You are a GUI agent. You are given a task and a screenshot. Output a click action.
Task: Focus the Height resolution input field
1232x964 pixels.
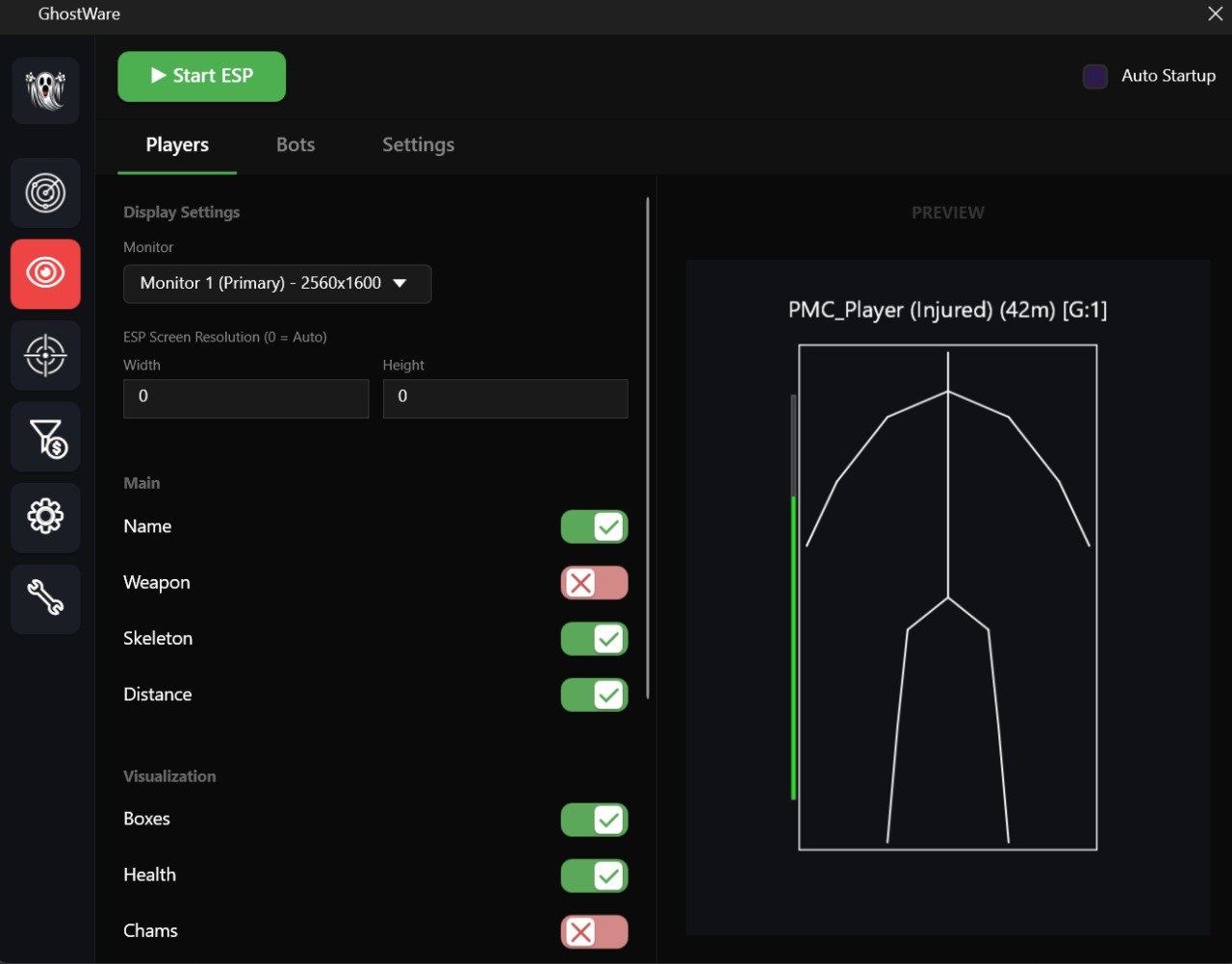coord(505,397)
